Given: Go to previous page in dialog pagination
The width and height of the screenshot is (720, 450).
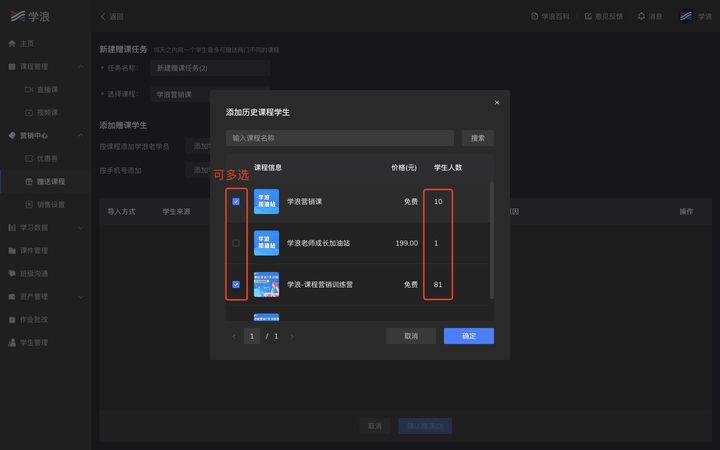Looking at the screenshot, I should pyautogui.click(x=234, y=336).
